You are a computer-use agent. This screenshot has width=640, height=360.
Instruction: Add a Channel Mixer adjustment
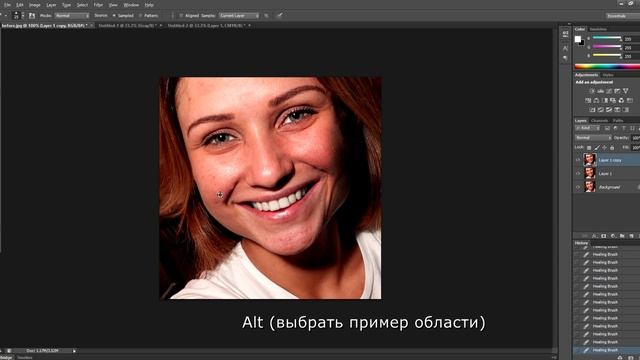click(x=621, y=100)
